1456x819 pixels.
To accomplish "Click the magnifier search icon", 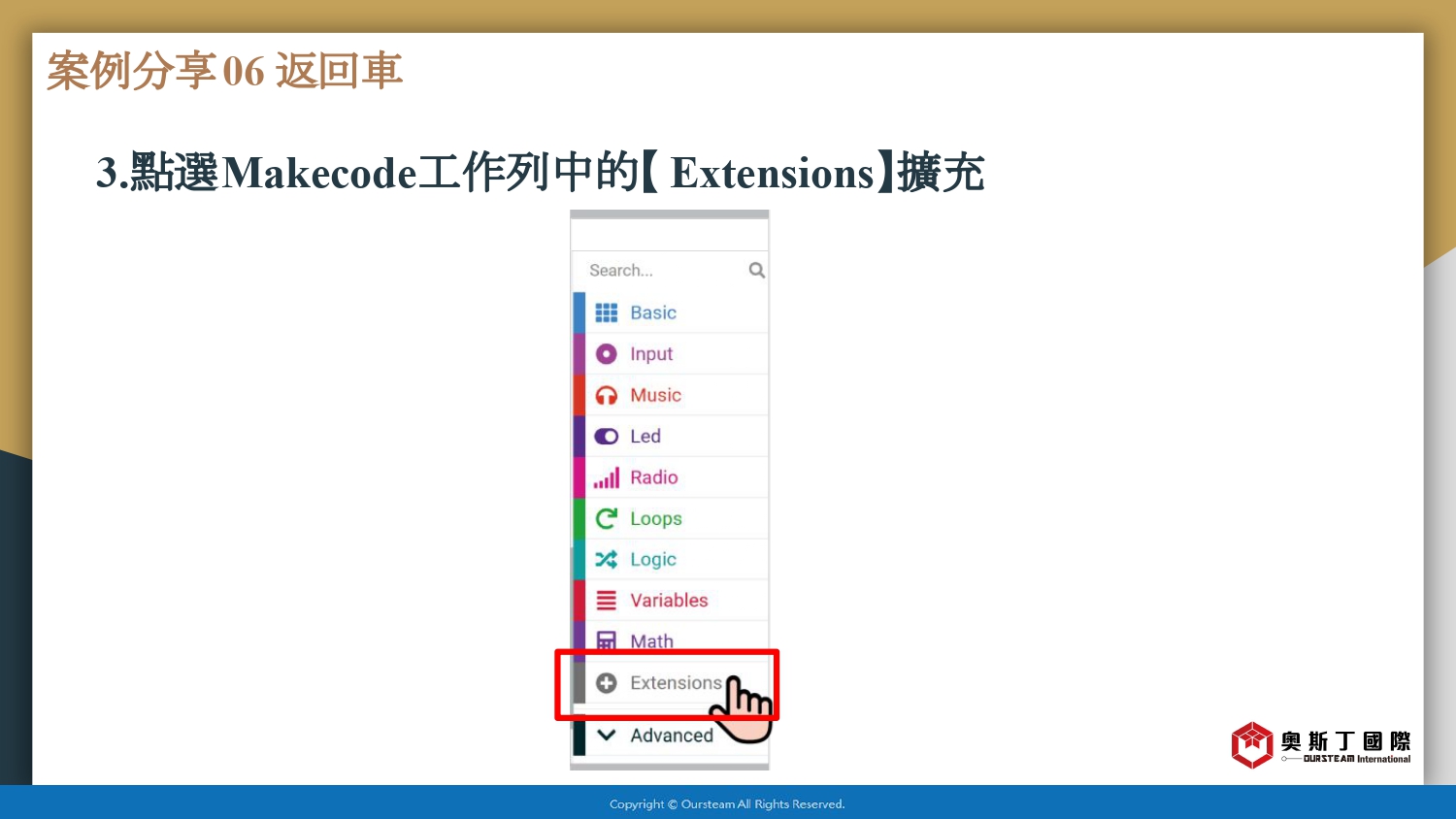I will (x=757, y=270).
